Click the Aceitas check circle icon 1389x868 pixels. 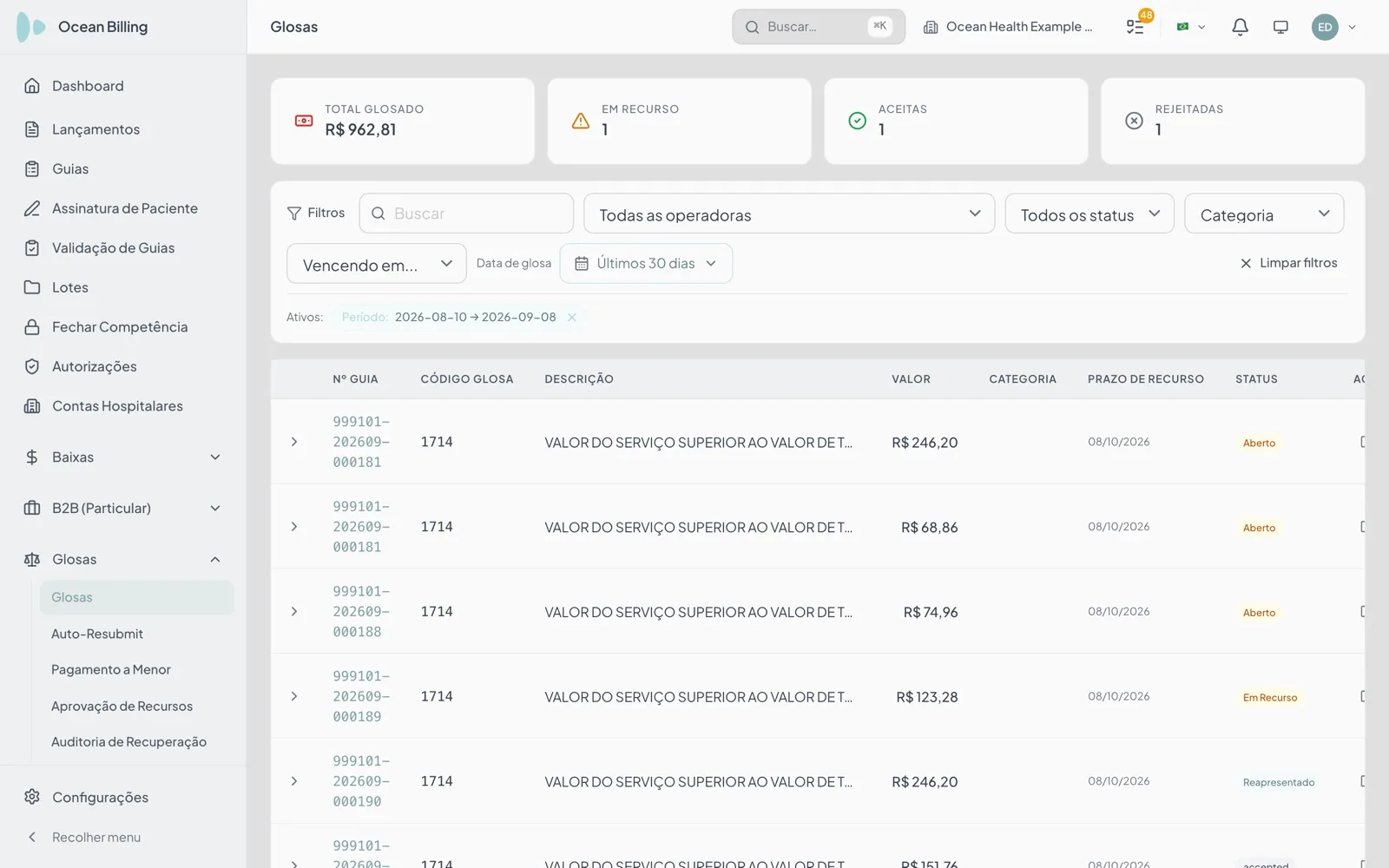click(x=857, y=121)
